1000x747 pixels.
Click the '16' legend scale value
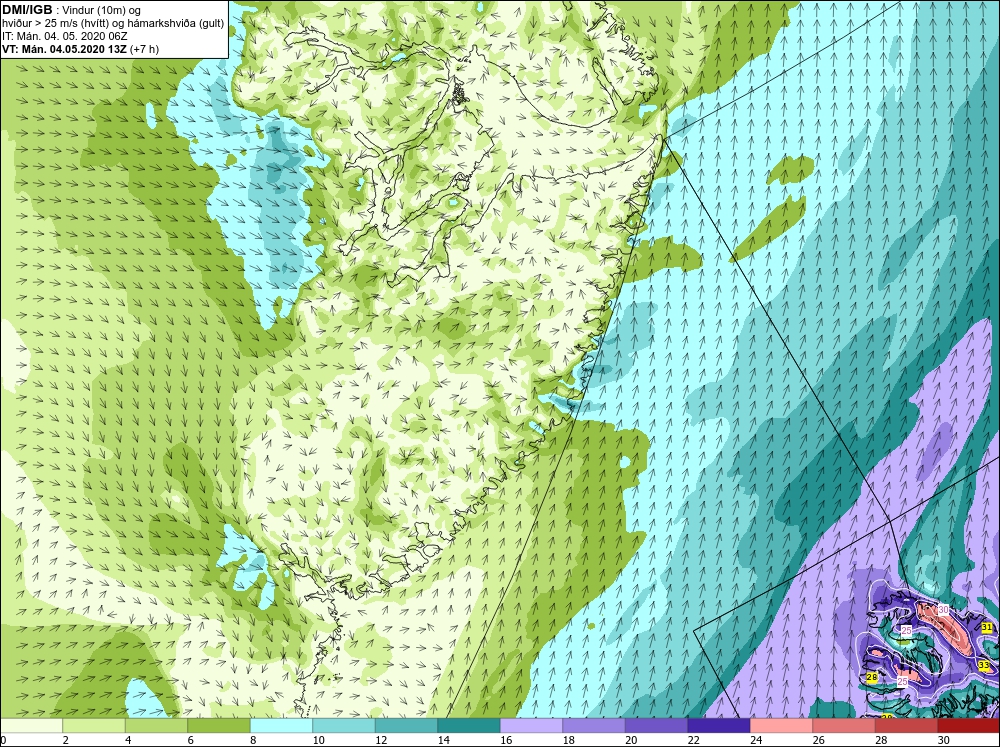tap(506, 740)
